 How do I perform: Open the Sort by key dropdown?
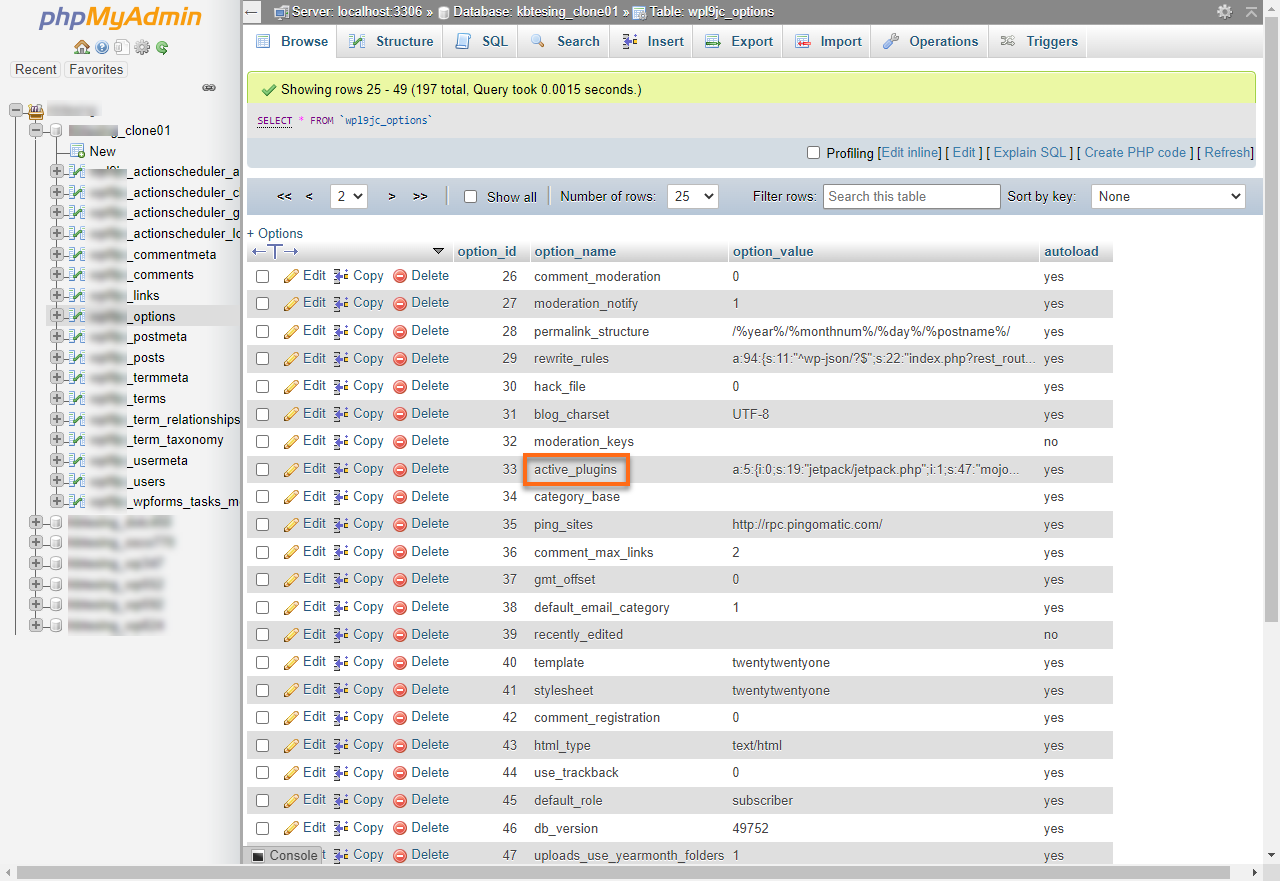tap(1167, 196)
